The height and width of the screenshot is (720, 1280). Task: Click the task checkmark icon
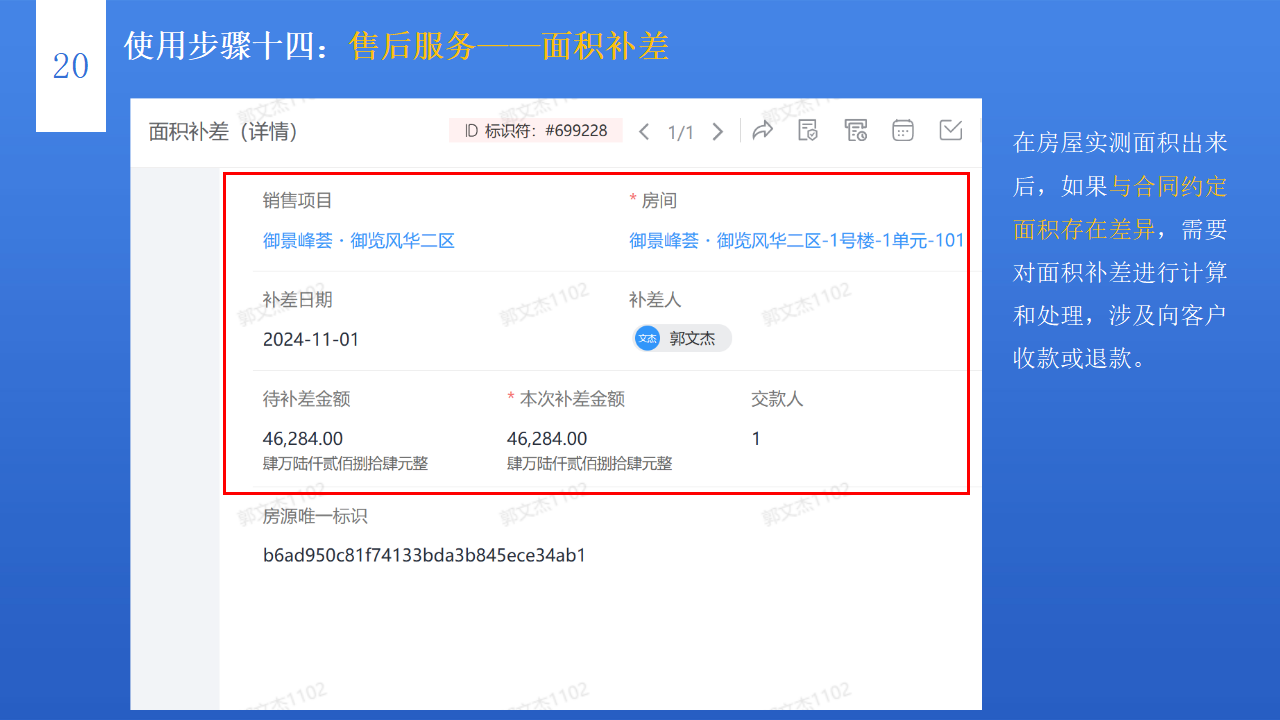(950, 129)
